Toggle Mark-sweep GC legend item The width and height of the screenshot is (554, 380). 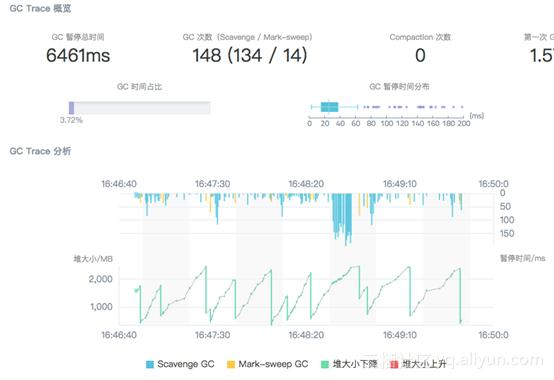coord(267,364)
